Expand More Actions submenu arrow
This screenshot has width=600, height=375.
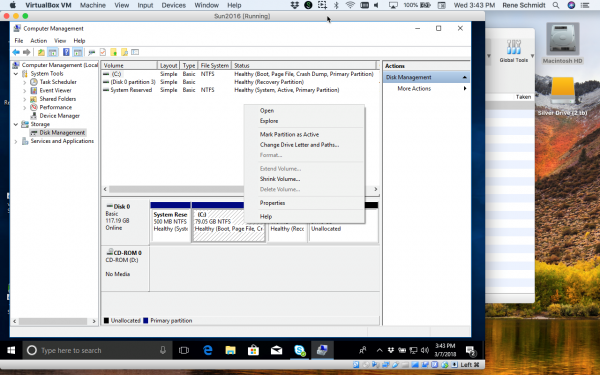(465, 88)
